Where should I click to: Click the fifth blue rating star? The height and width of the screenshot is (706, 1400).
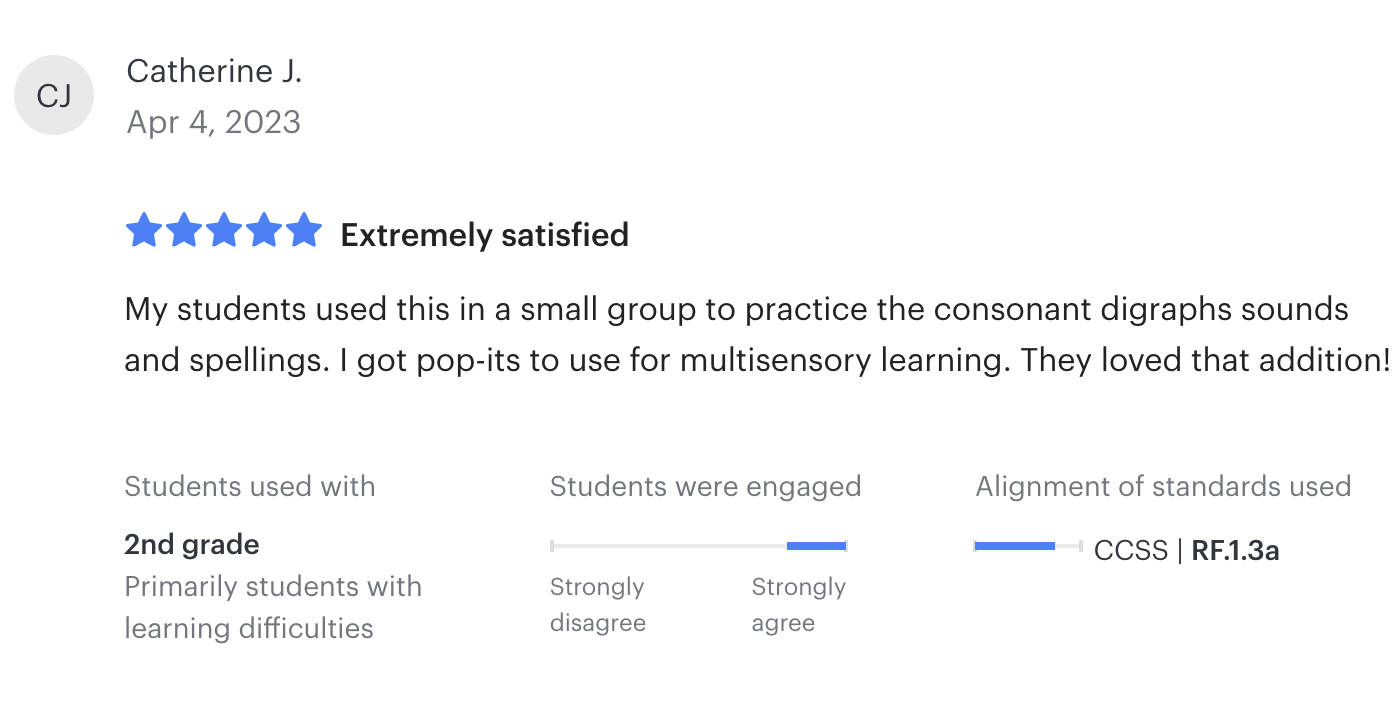[304, 231]
